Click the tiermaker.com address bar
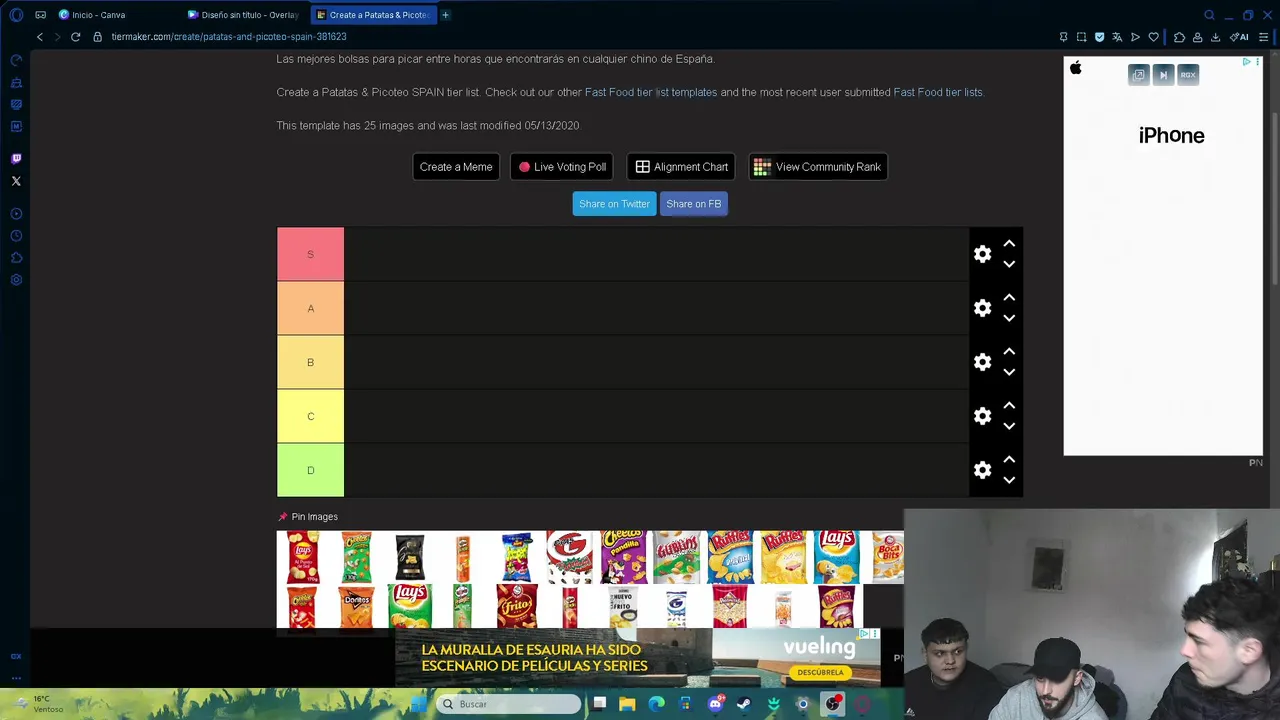1280x720 pixels. 230,37
